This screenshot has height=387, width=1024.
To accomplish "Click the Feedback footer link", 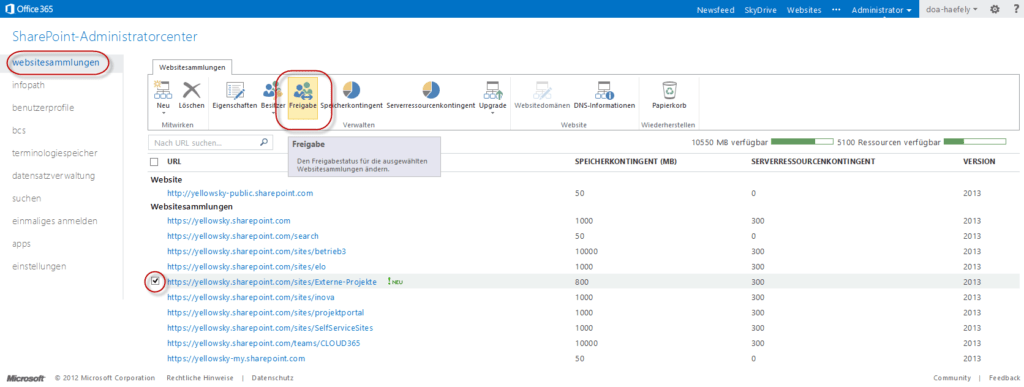I will pos(1004,378).
